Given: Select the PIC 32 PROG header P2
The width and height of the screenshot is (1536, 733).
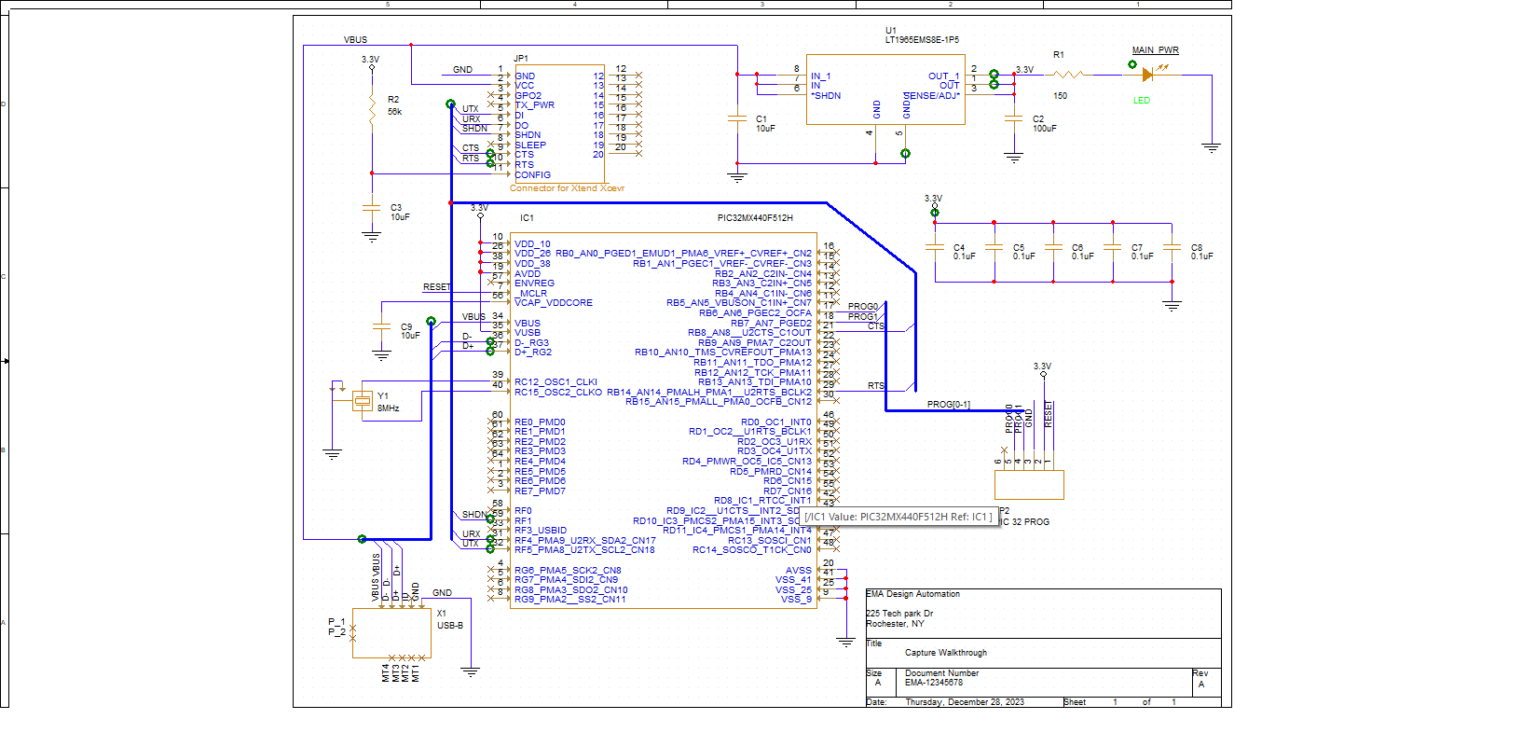Looking at the screenshot, I should (x=1028, y=482).
